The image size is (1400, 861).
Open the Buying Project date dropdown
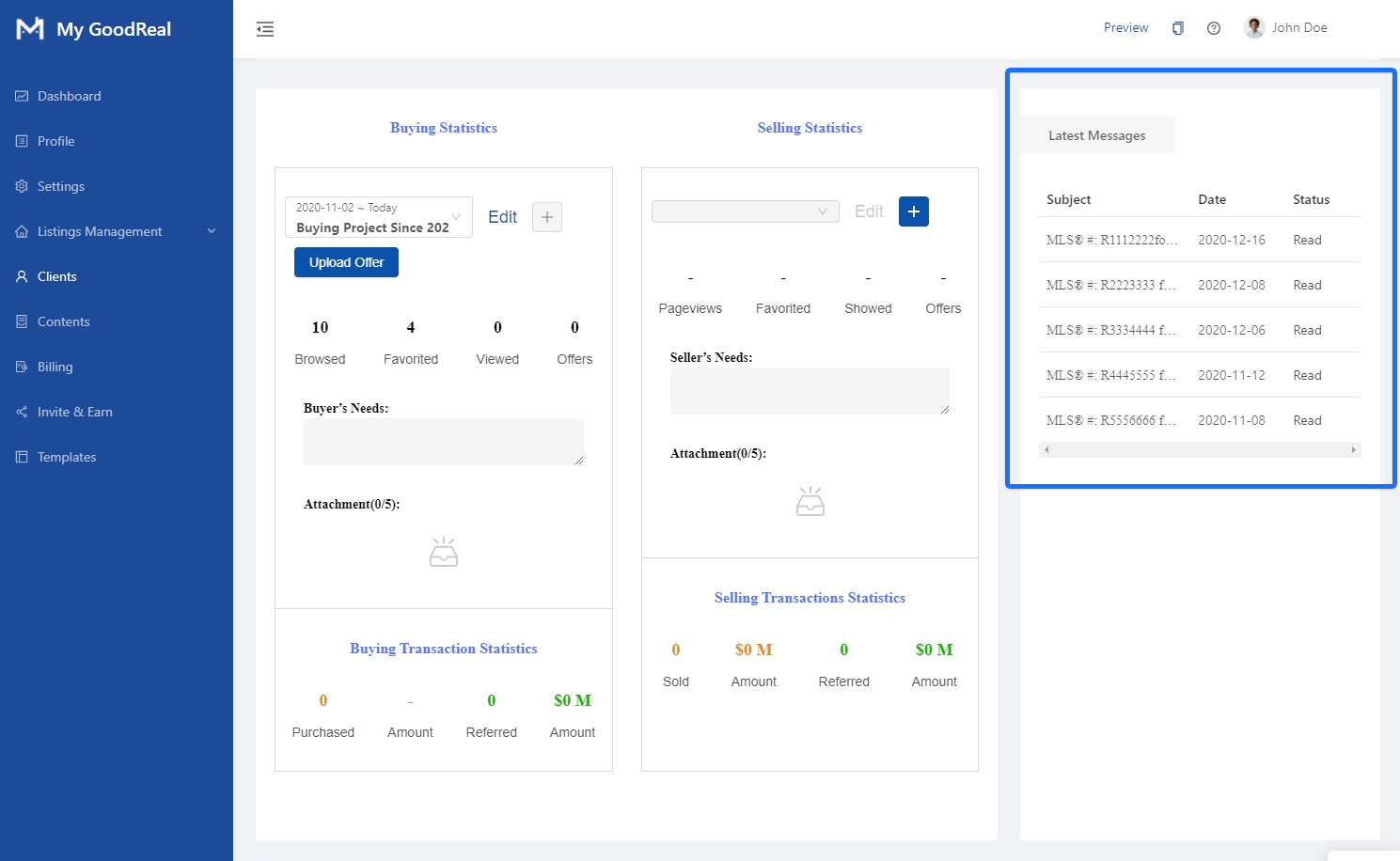378,217
